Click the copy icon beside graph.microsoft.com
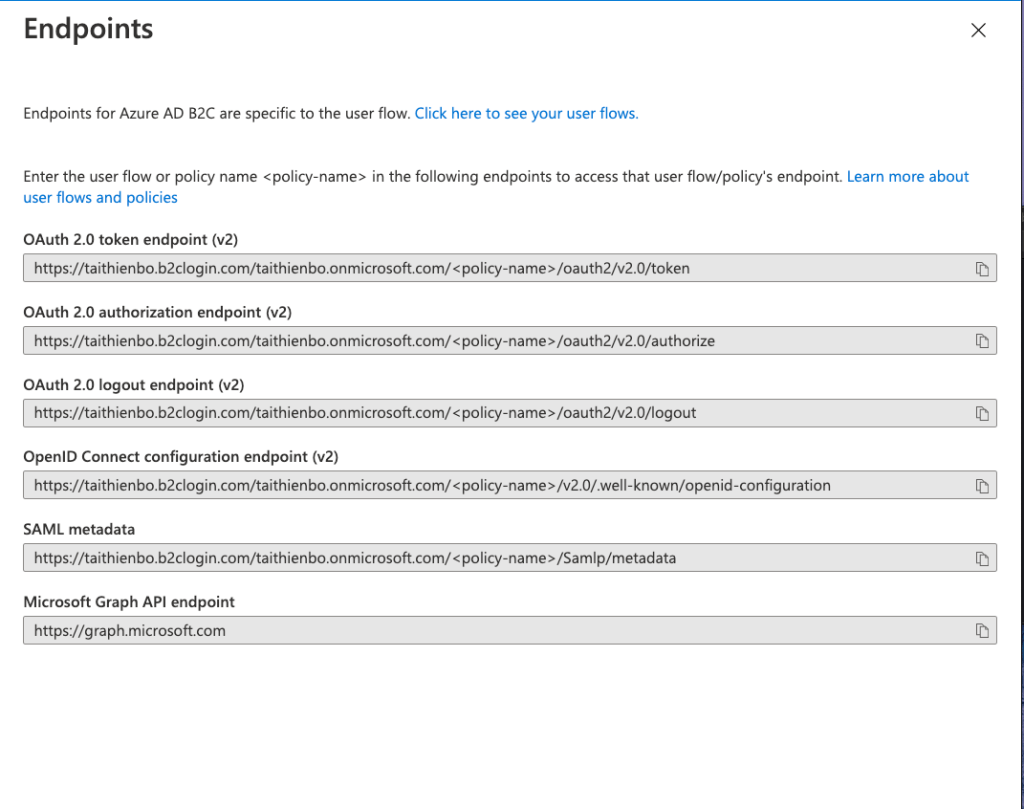Viewport: 1024px width, 809px height. pos(984,630)
